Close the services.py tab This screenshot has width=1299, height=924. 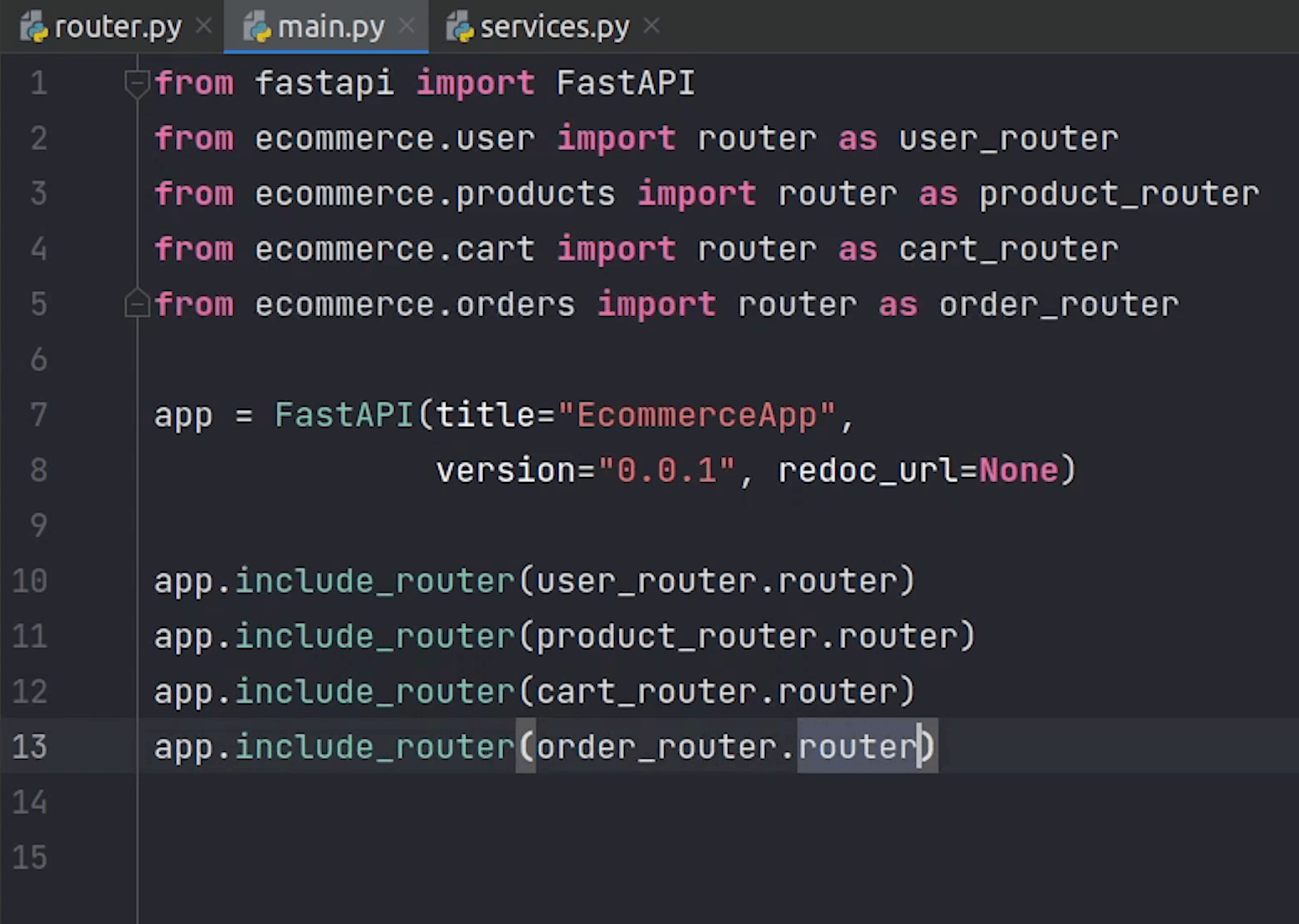(652, 27)
